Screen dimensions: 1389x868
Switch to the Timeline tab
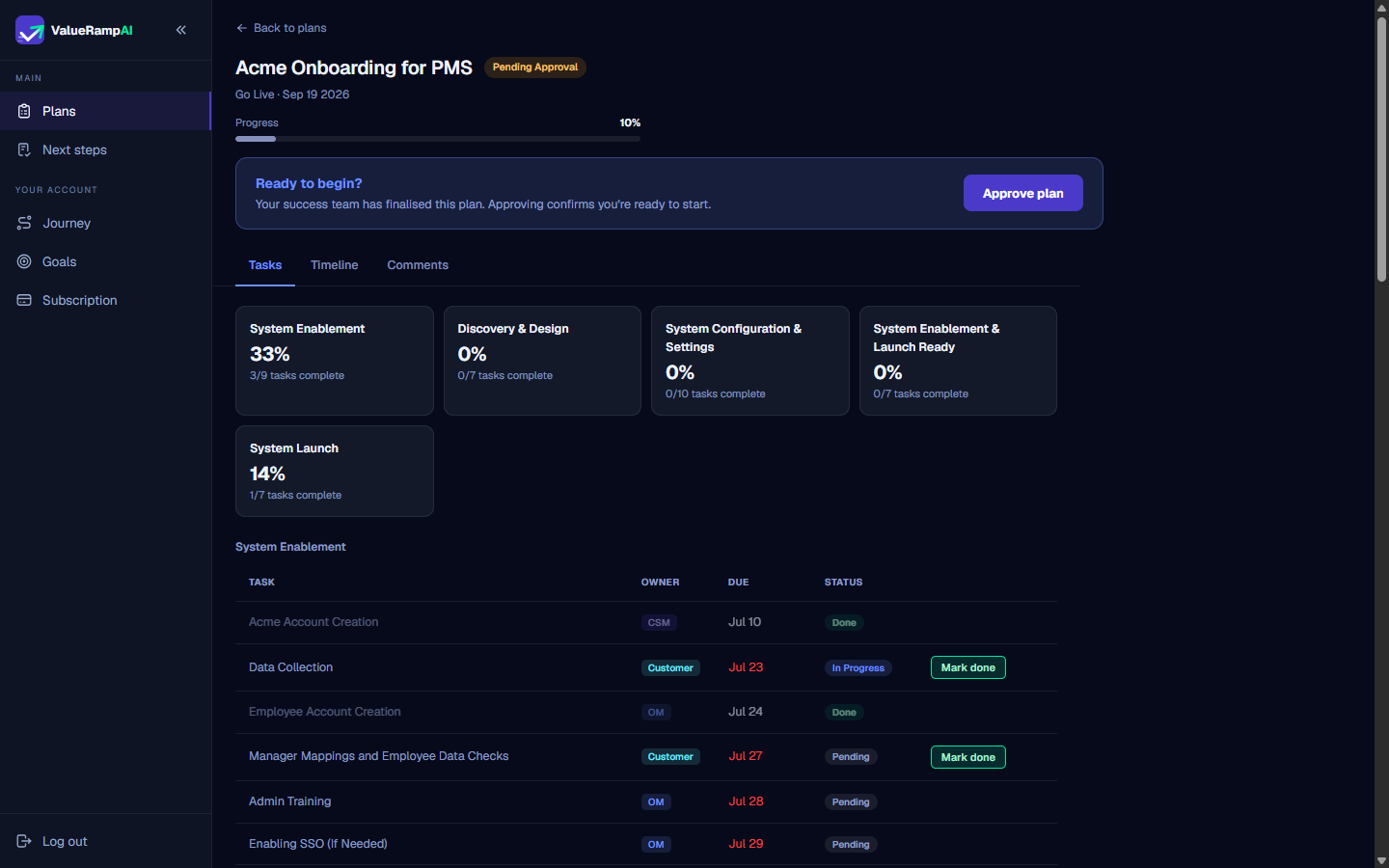click(334, 265)
